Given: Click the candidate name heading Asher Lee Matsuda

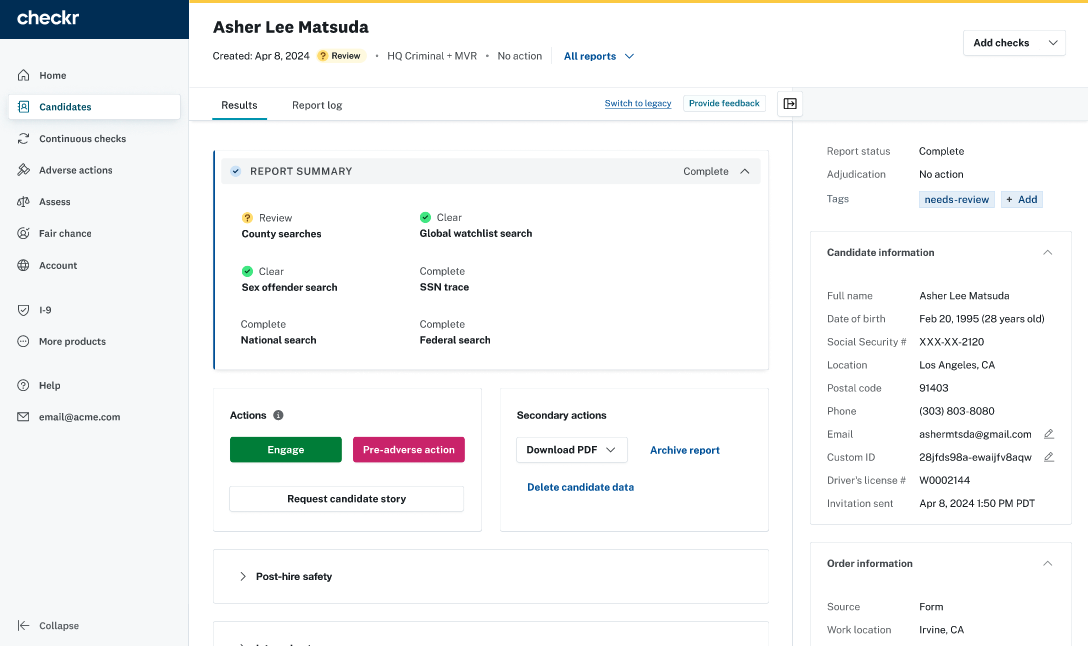Looking at the screenshot, I should point(291,27).
